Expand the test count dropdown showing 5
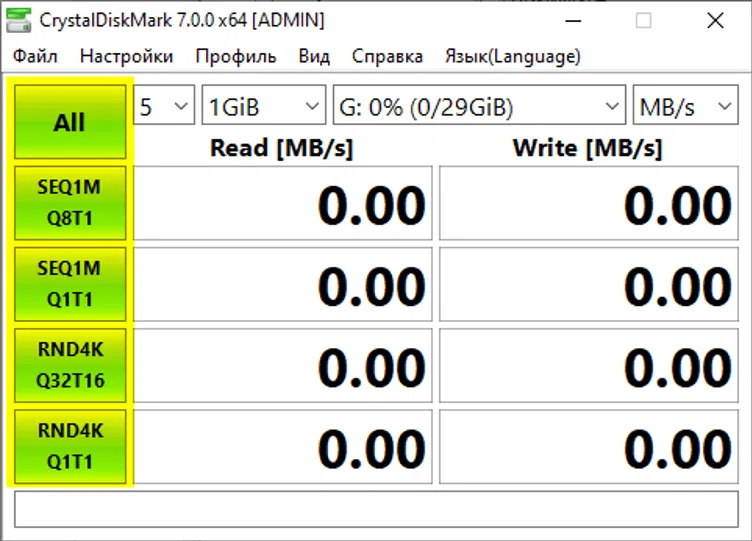 [x=164, y=105]
